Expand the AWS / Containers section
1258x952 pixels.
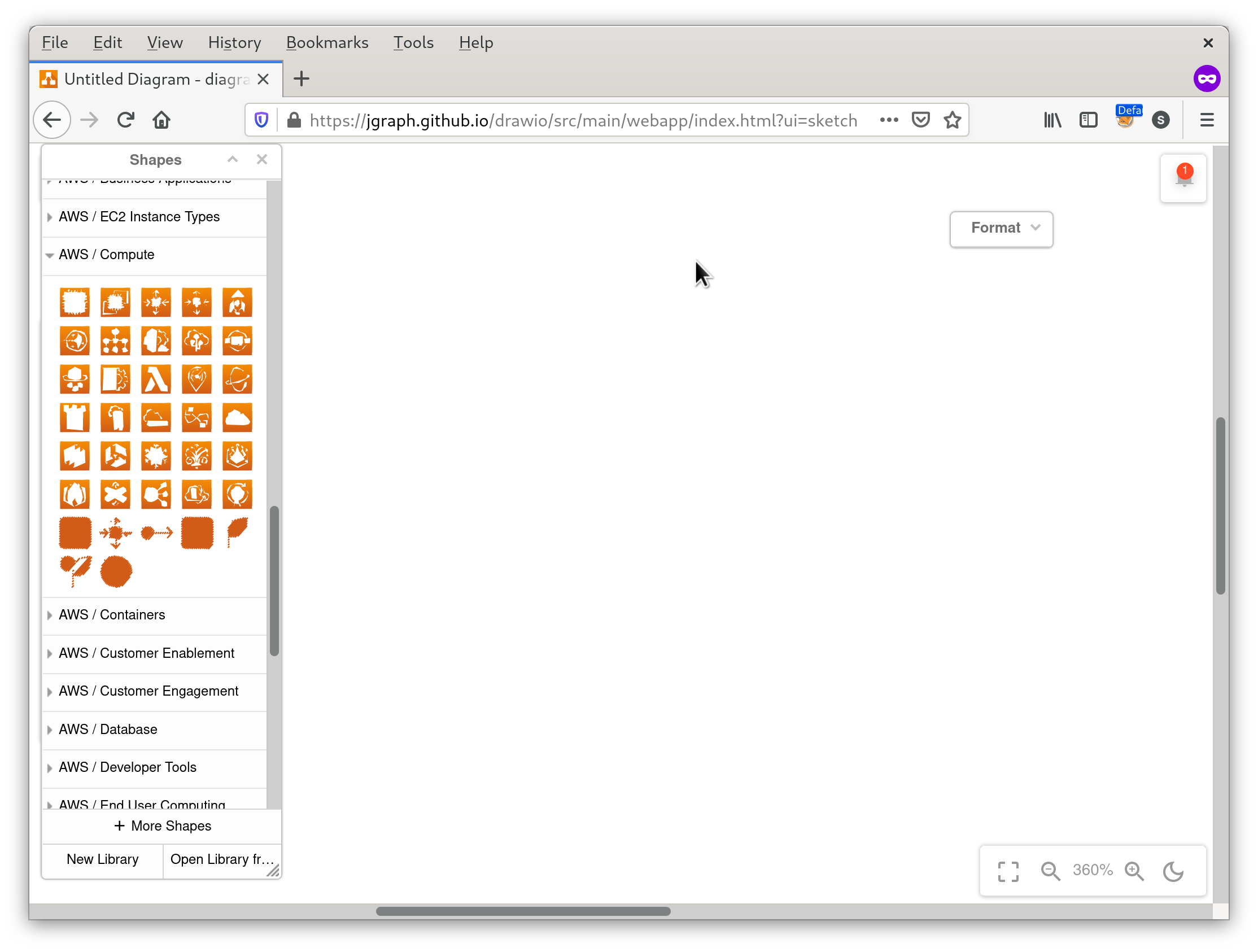(111, 615)
